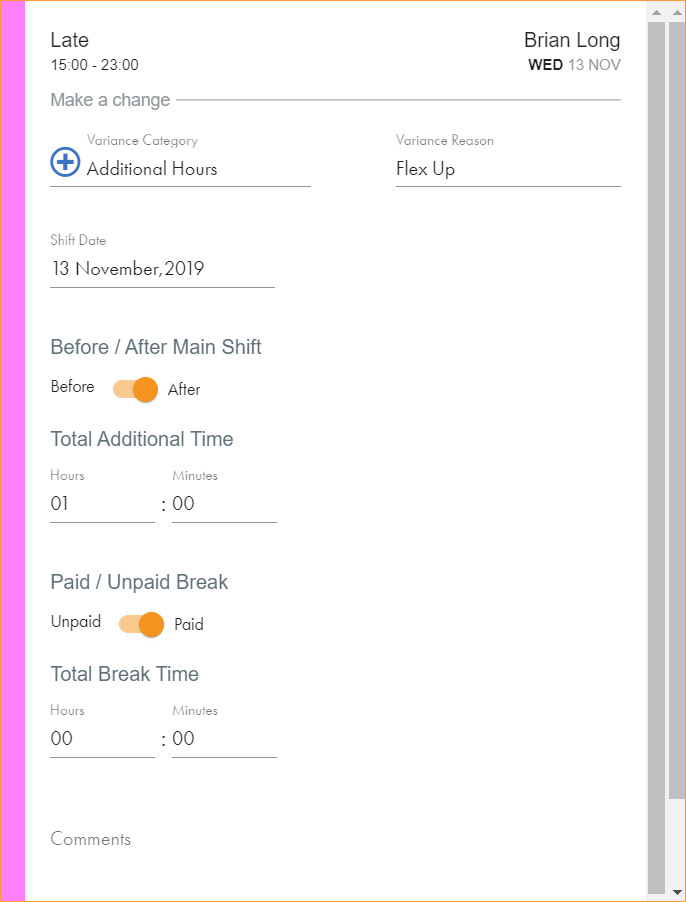Viewport: 686px width, 902px height.
Task: Click the Total Break Time hours field
Action: pyautogui.click(x=102, y=739)
